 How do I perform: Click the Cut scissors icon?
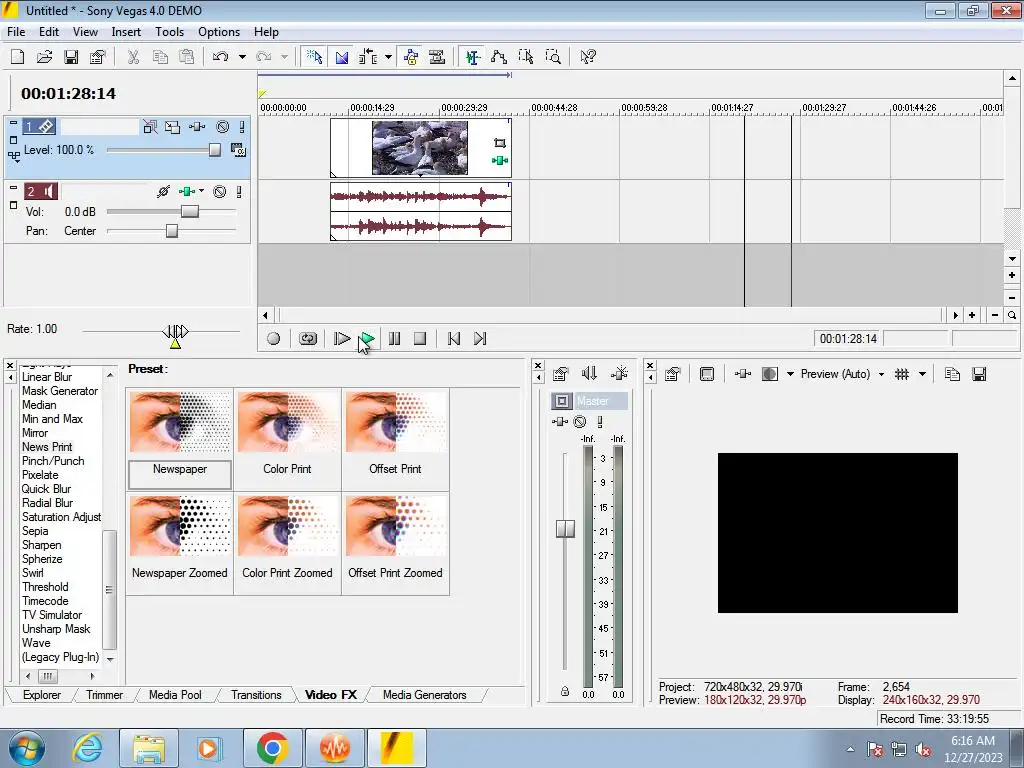pyautogui.click(x=133, y=57)
